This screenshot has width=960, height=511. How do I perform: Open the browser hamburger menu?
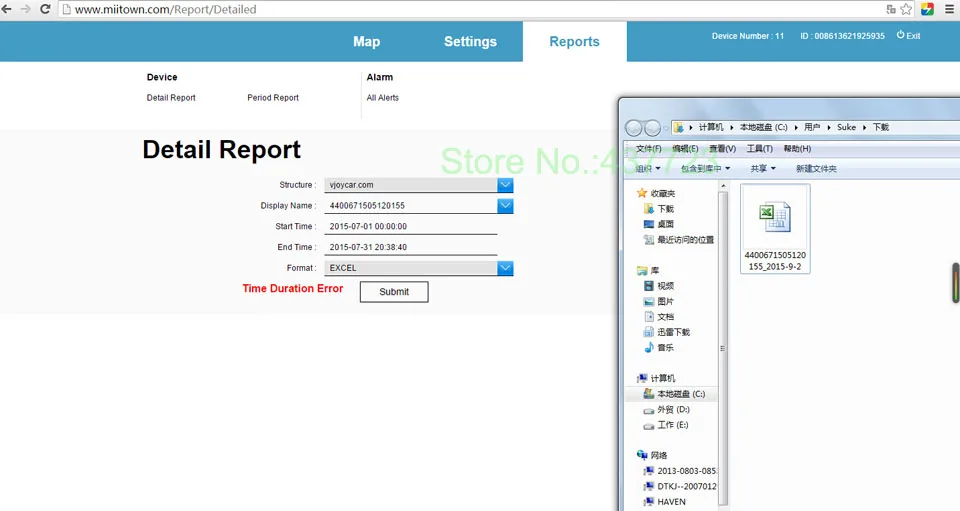950,9
